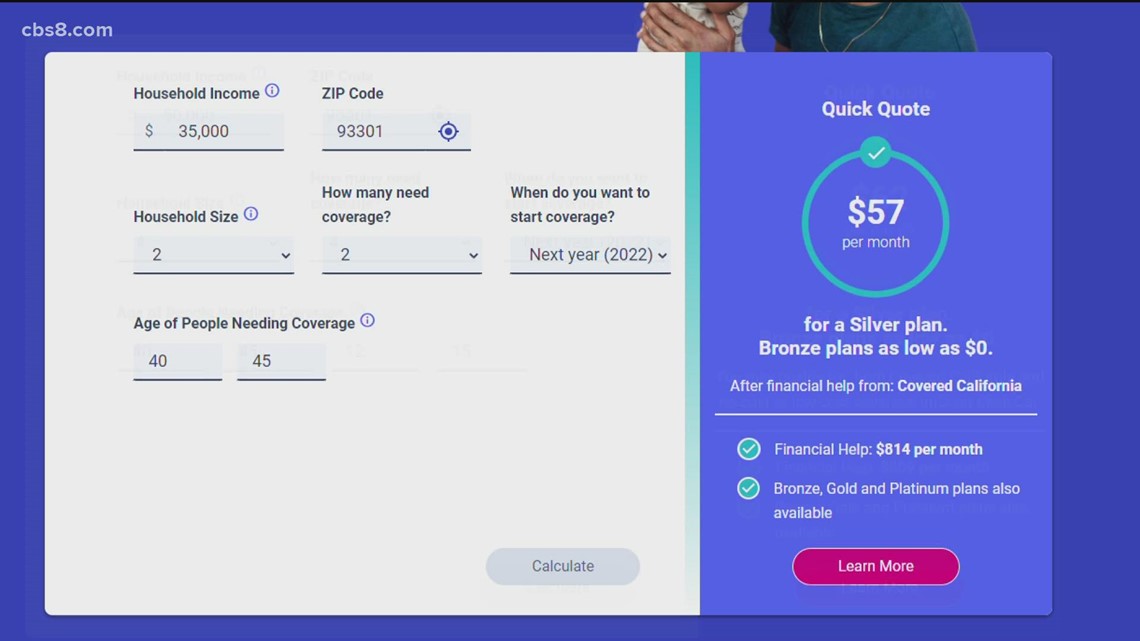Open the Household Size dropdown
The width and height of the screenshot is (1140, 641).
click(214, 255)
